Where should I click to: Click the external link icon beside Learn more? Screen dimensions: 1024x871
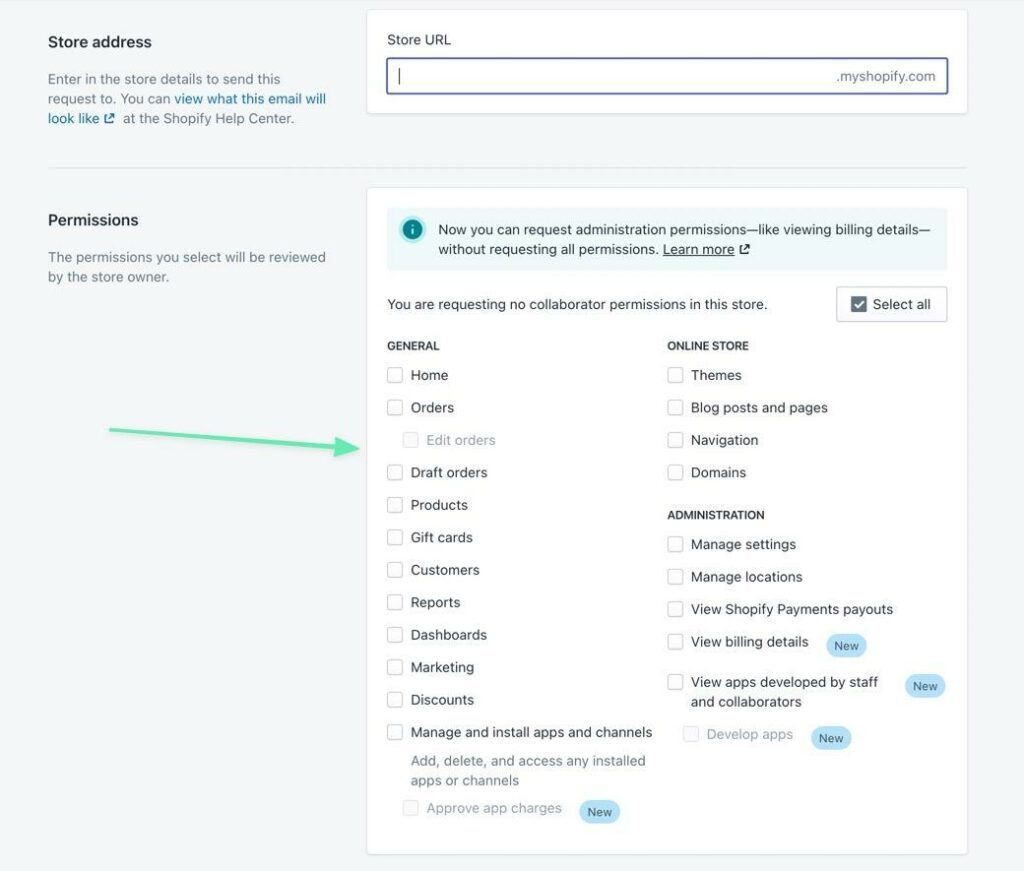tap(744, 250)
